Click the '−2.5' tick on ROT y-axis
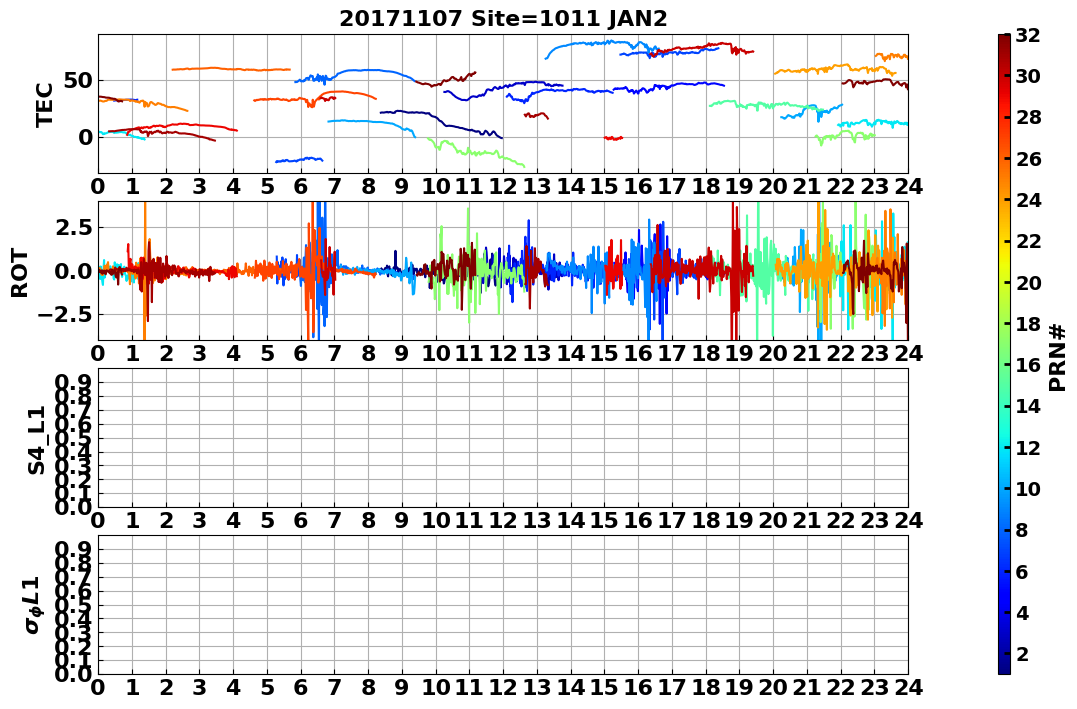The width and height of the screenshot is (1077, 709). pos(65,315)
